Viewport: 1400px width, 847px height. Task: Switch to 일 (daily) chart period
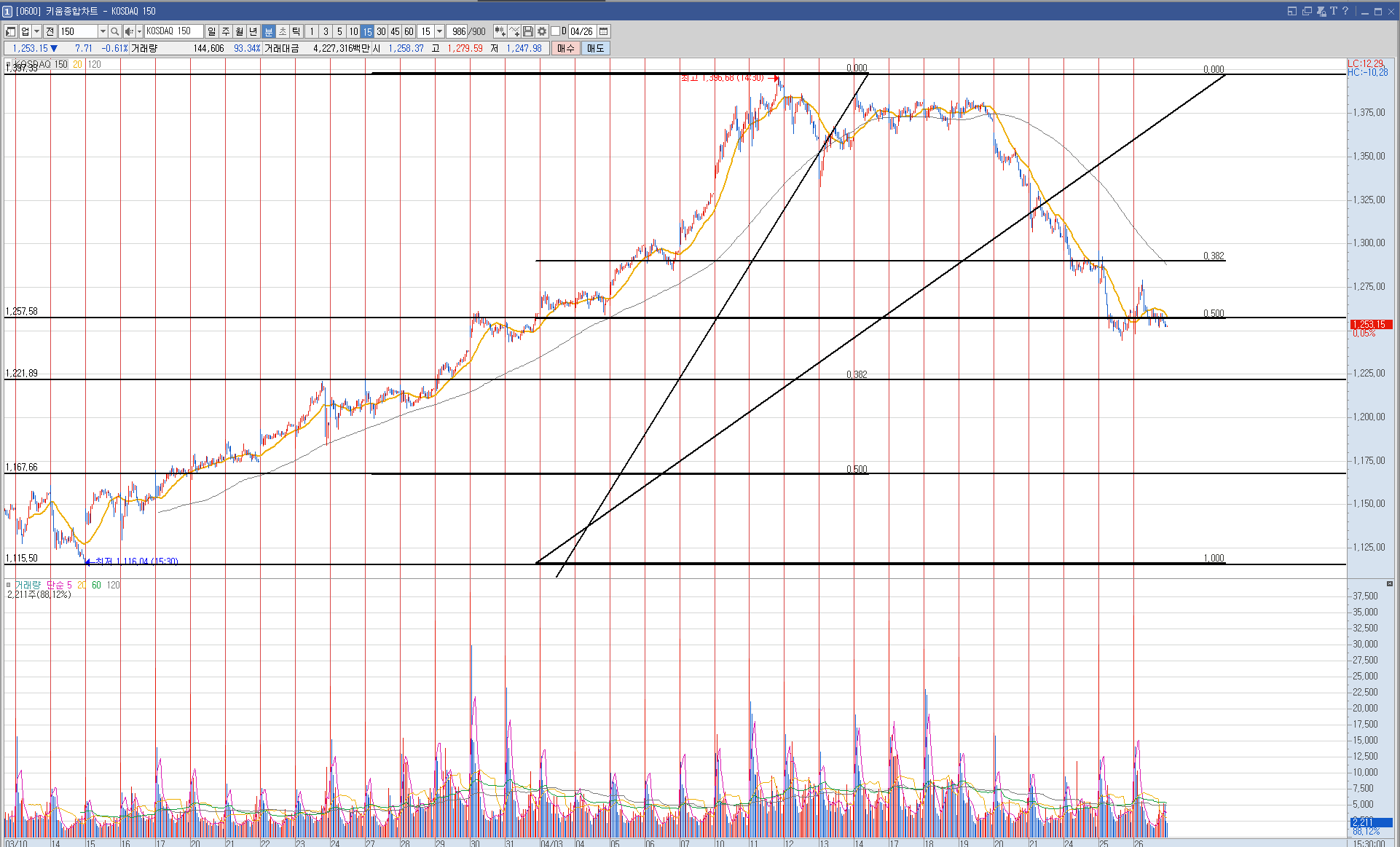tap(211, 31)
